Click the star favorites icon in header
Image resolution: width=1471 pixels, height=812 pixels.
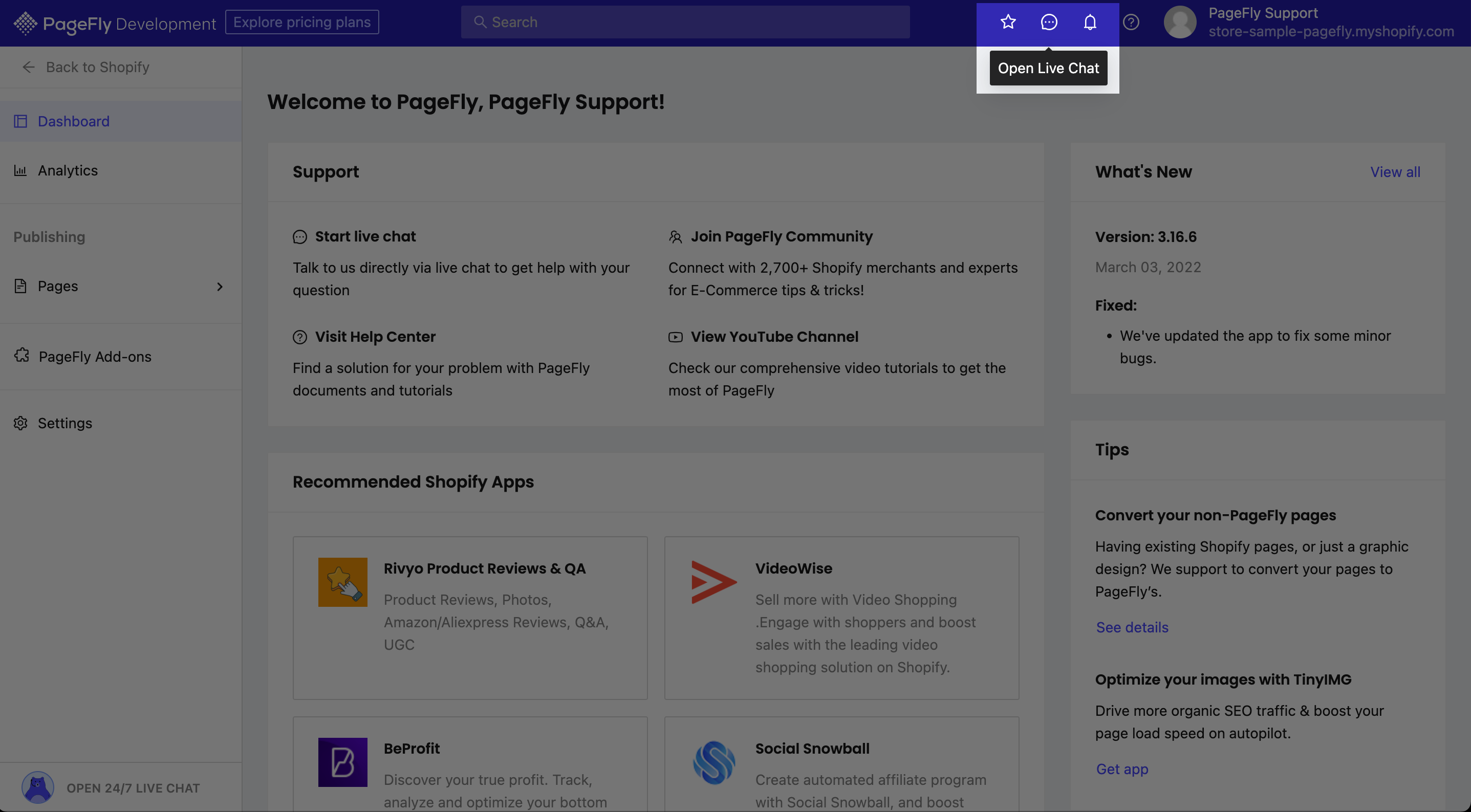coord(1008,21)
